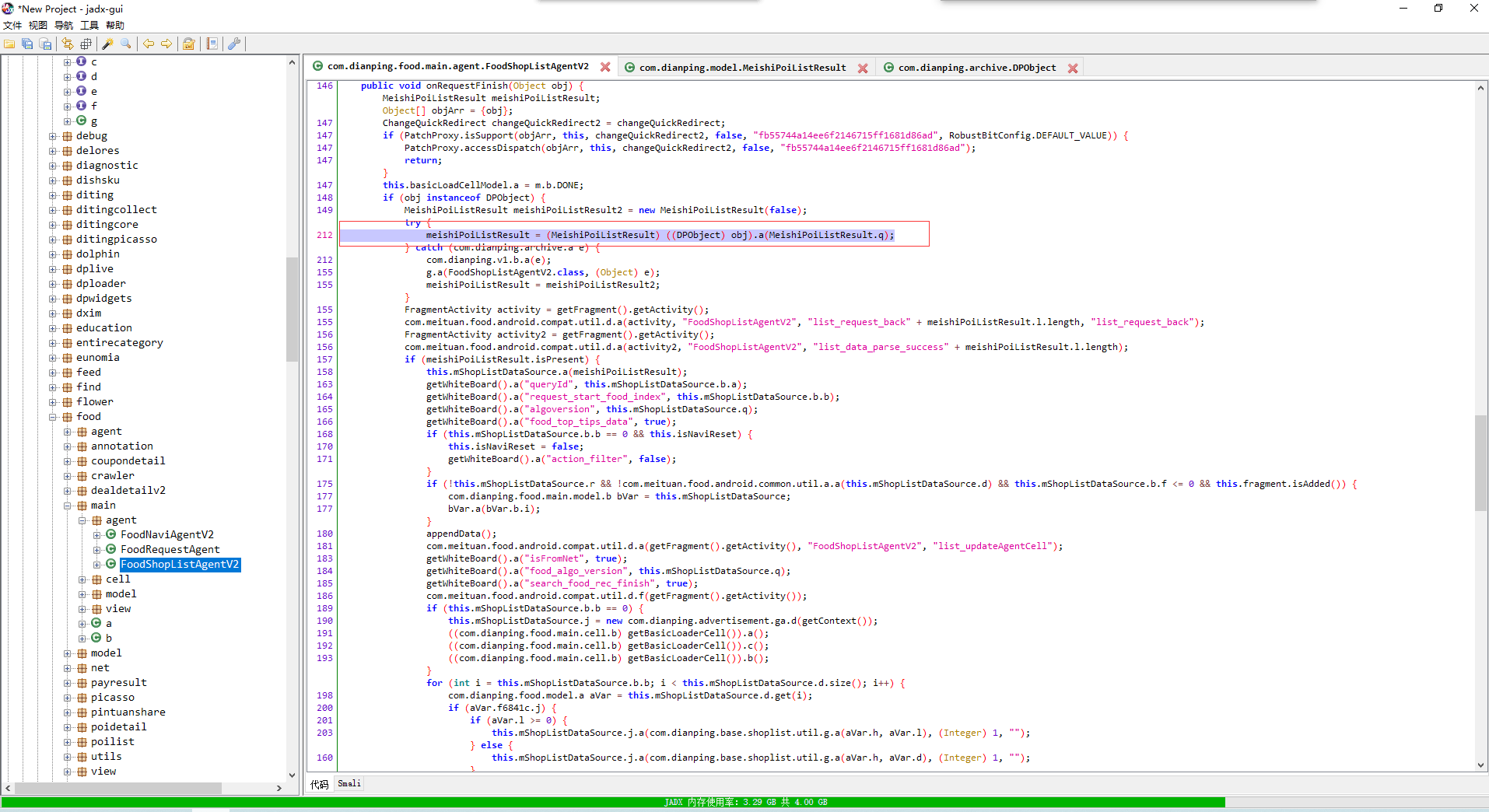Navigate back with the left arrow icon
The height and width of the screenshot is (812, 1489).
pyautogui.click(x=148, y=44)
